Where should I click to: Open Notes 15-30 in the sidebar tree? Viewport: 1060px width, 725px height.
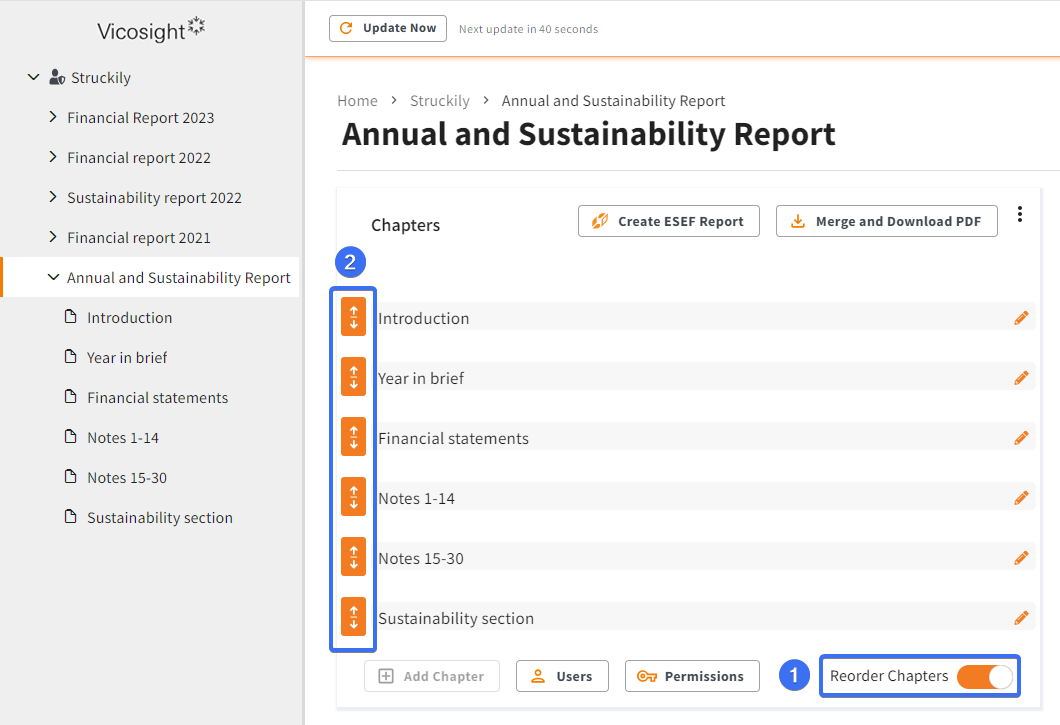[126, 477]
